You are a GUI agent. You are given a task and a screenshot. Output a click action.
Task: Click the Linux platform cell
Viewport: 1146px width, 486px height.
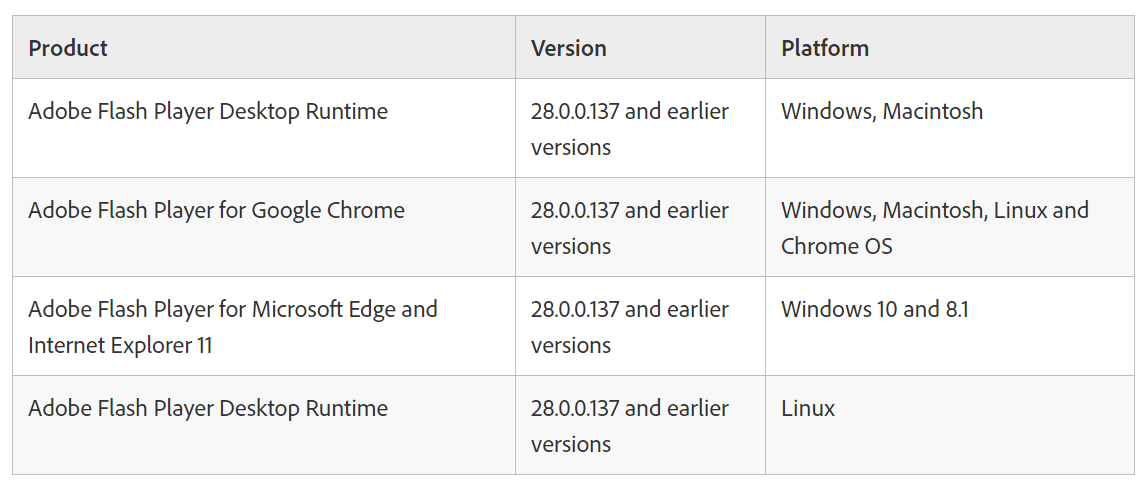click(949, 425)
